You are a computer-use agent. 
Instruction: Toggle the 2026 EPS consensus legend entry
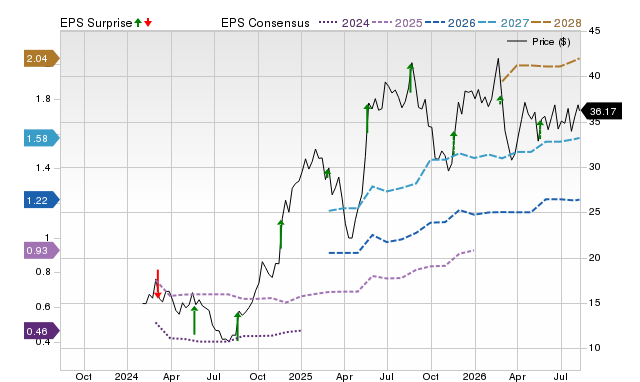pos(450,23)
